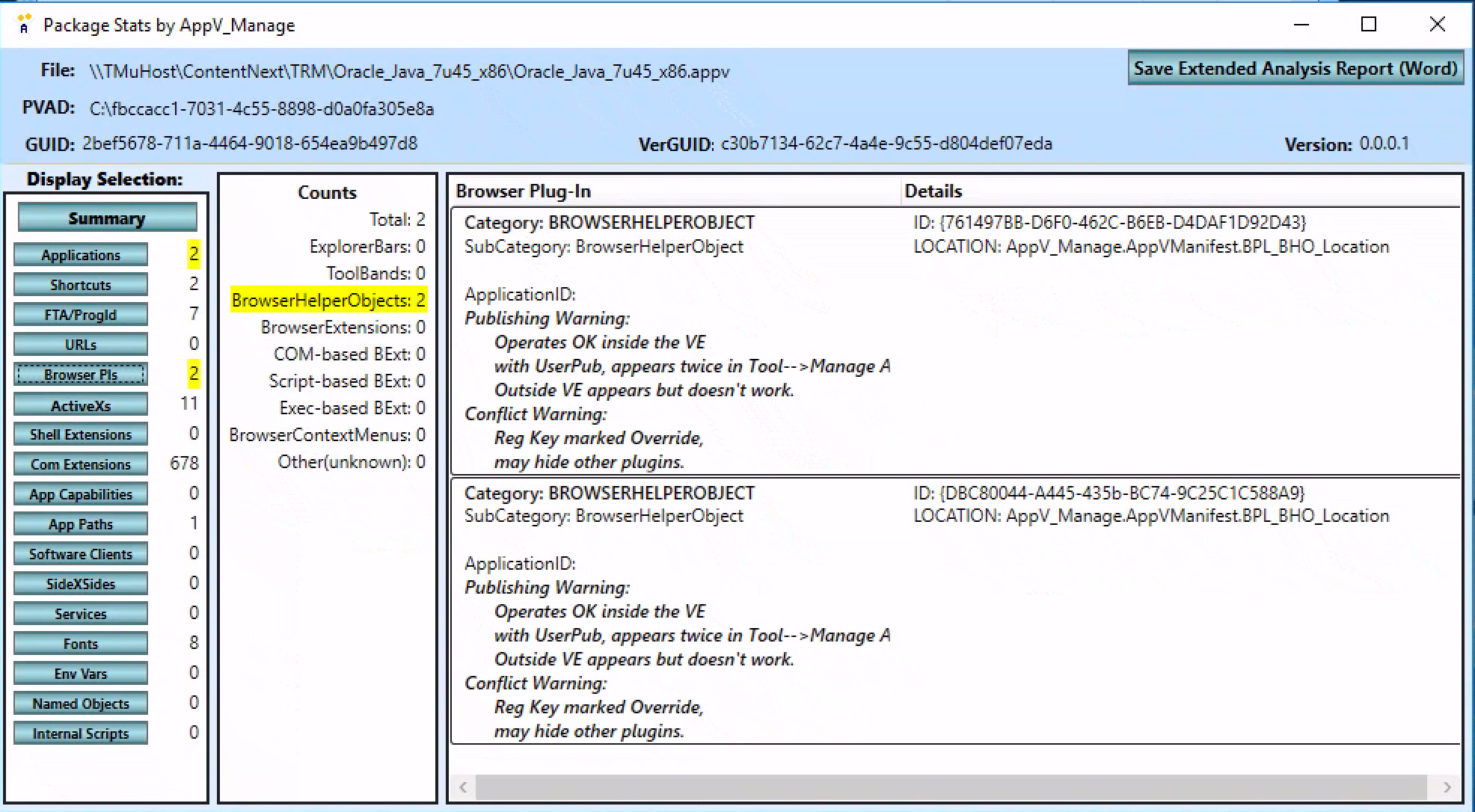
Task: Click the COM-based BExt: 0 count
Action: pyautogui.click(x=349, y=354)
